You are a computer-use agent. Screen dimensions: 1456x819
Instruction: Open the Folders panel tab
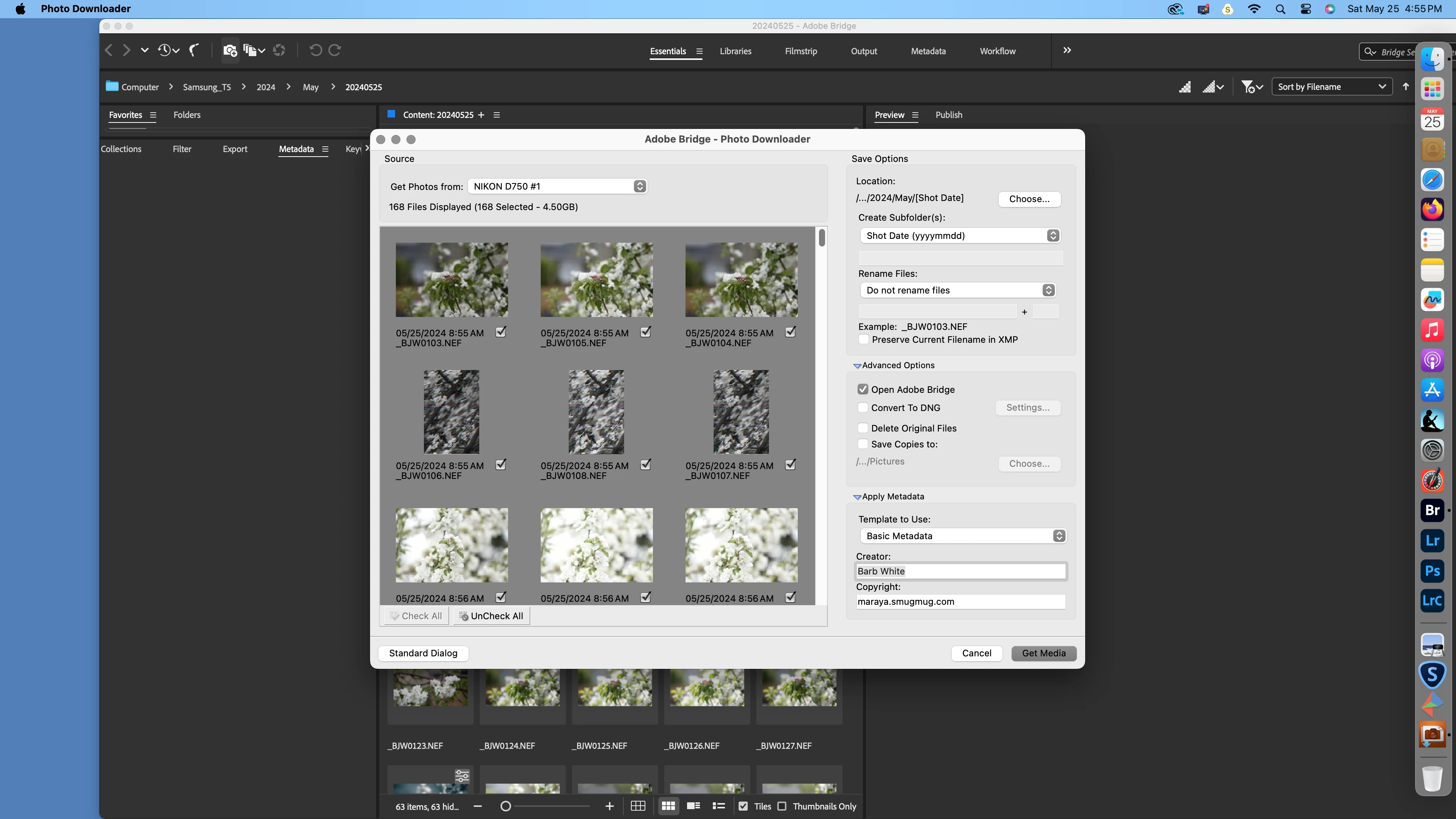[x=187, y=115]
